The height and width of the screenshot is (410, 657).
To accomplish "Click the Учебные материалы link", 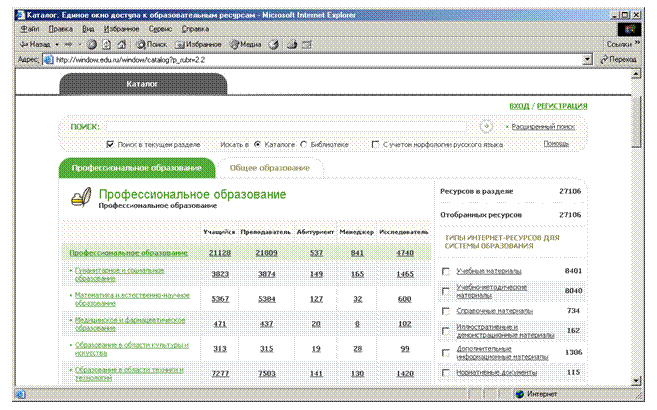I will pyautogui.click(x=489, y=271).
